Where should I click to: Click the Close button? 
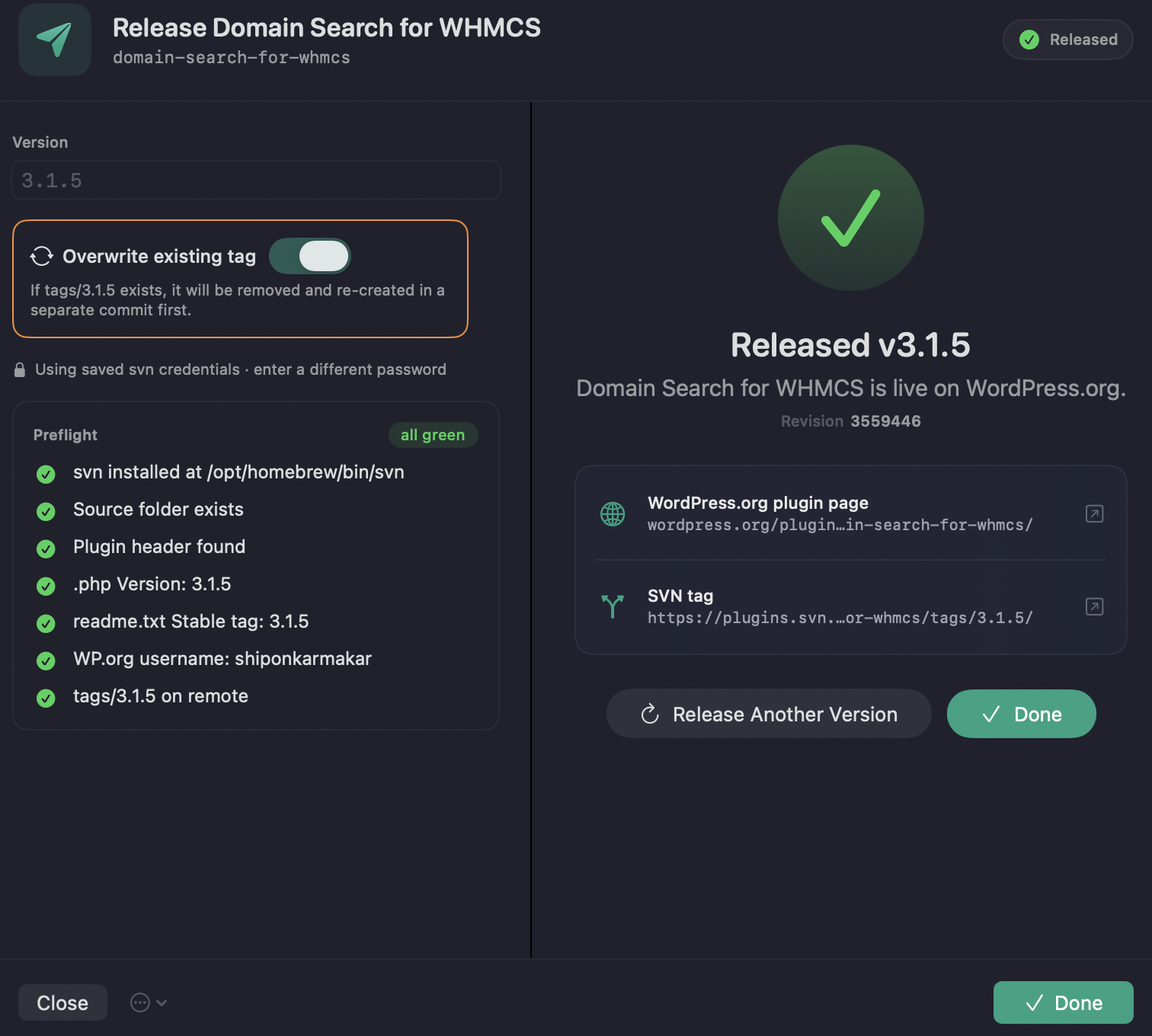62,1002
